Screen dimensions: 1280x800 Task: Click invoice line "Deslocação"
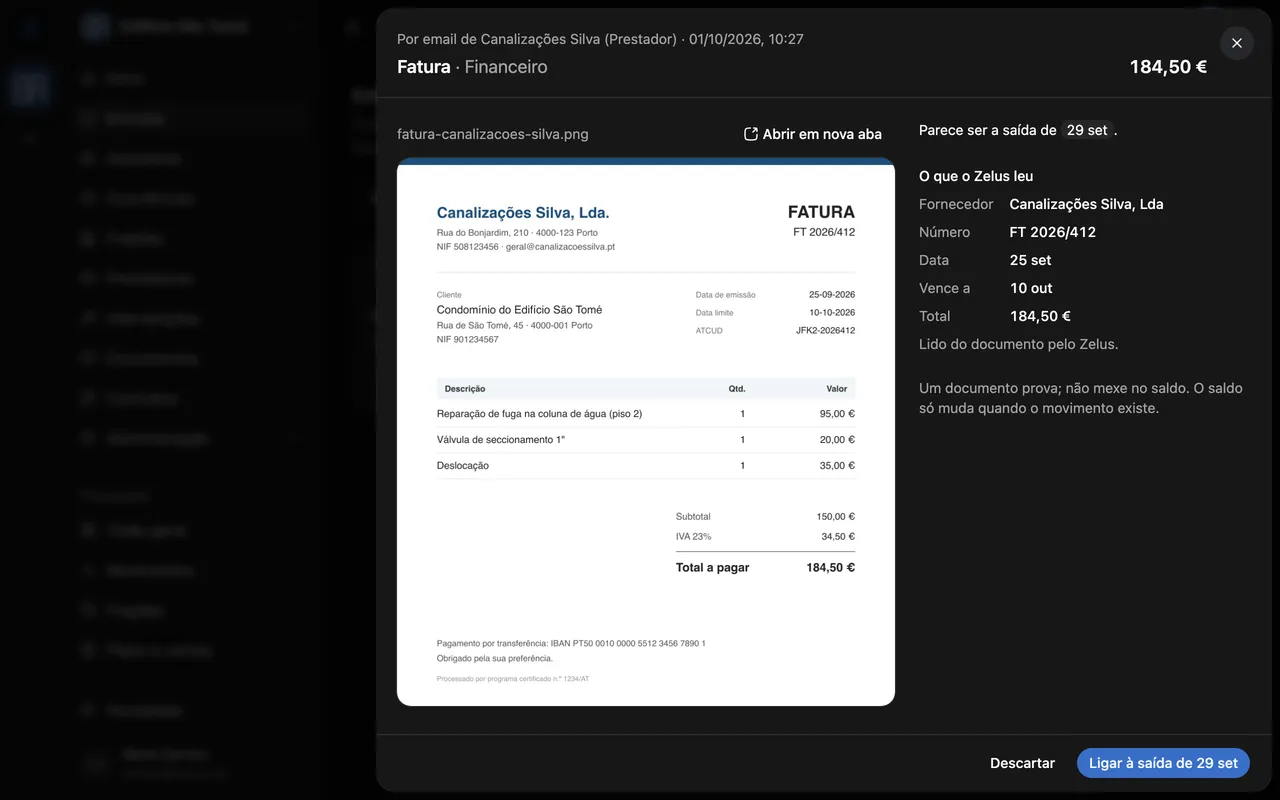click(463, 466)
